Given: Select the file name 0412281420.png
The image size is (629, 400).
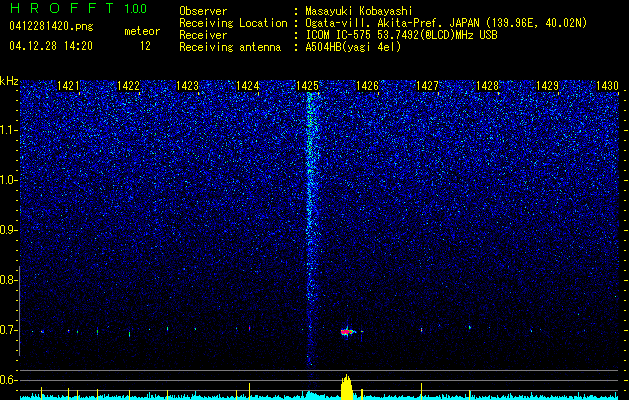Looking at the screenshot, I should pos(51,27).
